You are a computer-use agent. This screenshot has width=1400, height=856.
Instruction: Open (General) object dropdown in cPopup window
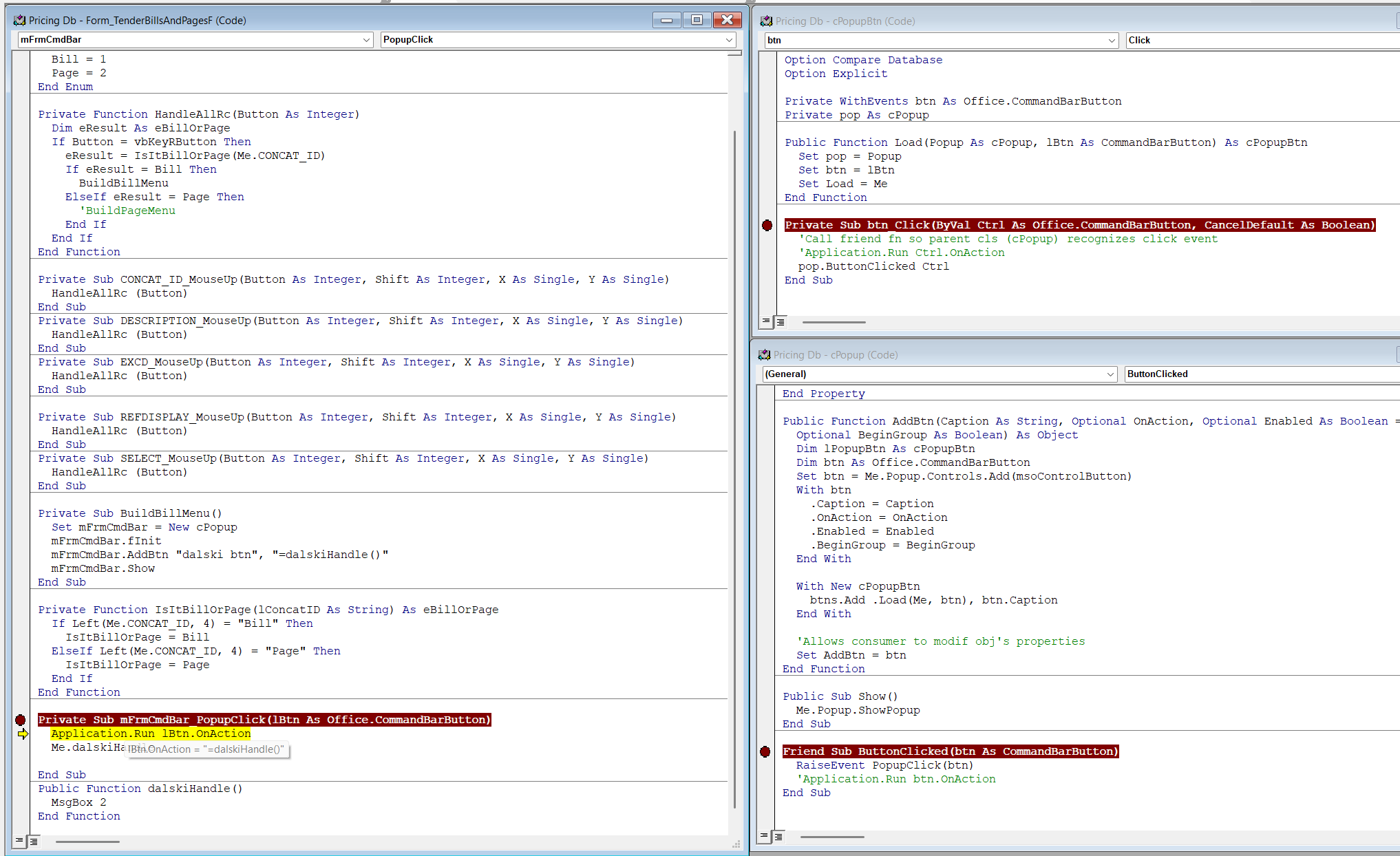tap(1110, 374)
